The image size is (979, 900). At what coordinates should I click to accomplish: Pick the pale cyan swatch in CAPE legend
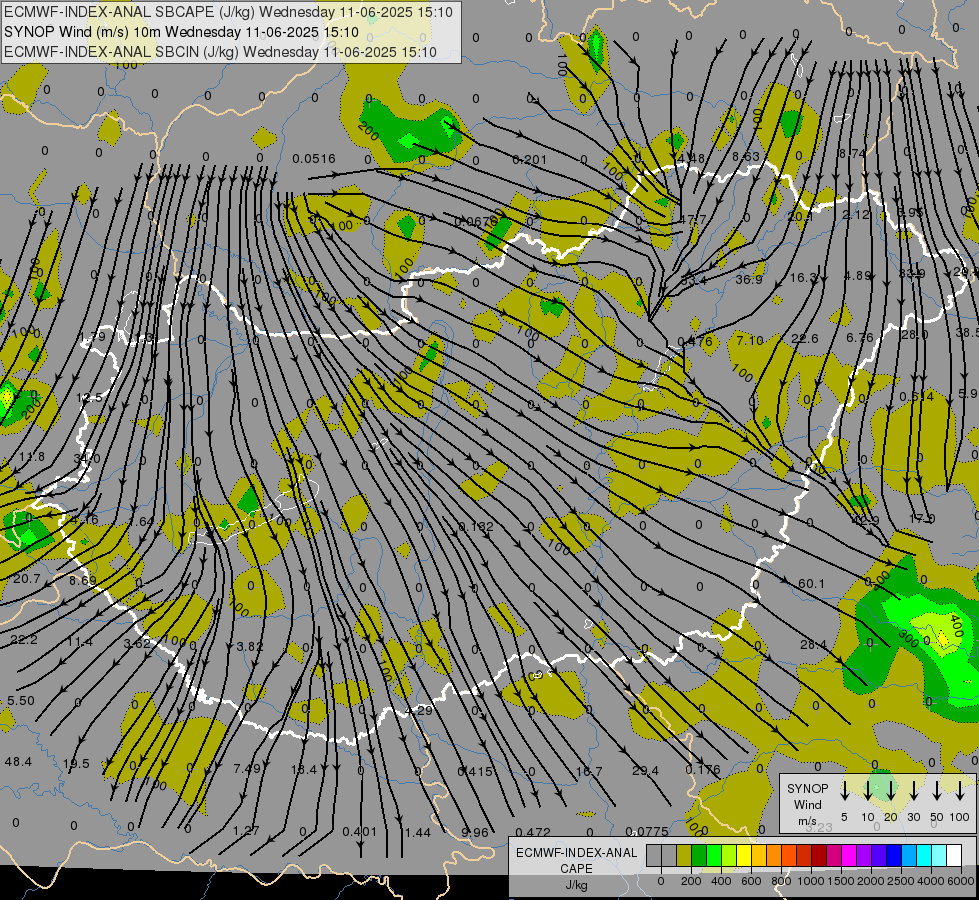[x=938, y=855]
